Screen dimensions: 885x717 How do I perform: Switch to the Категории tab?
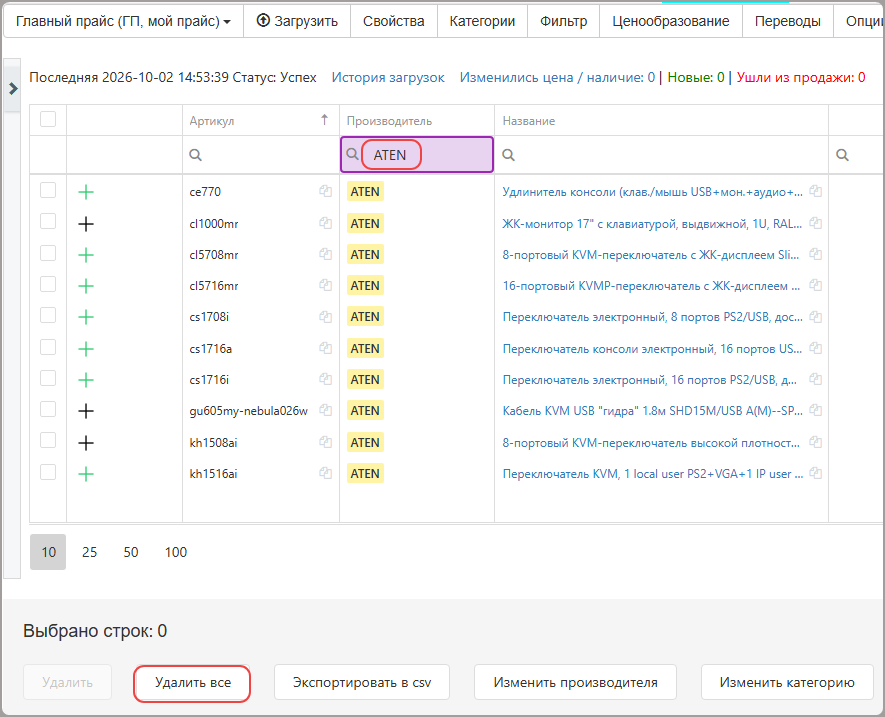pos(482,21)
